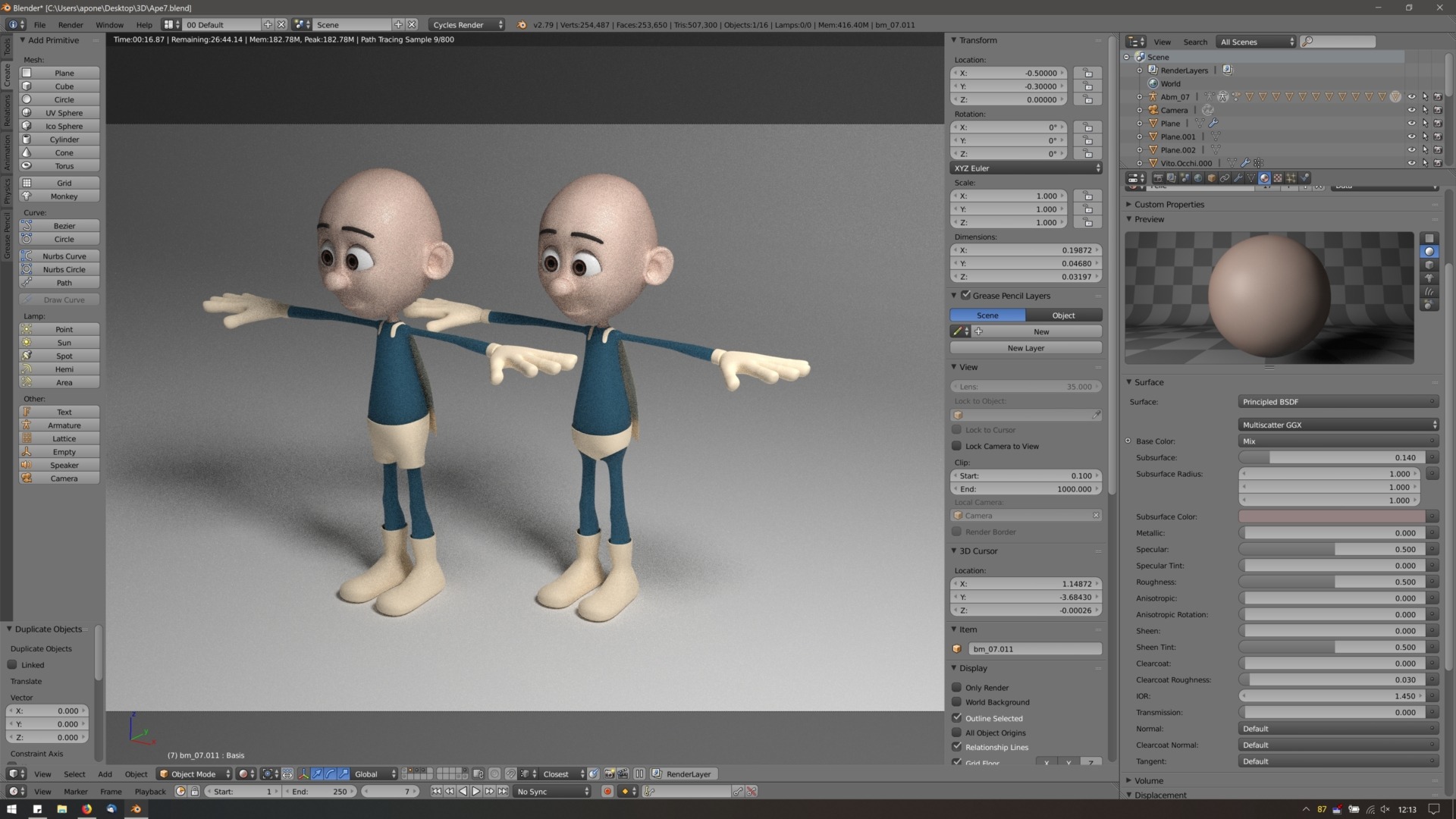Image resolution: width=1456 pixels, height=819 pixels.
Task: Open the Window menu
Action: pyautogui.click(x=109, y=24)
